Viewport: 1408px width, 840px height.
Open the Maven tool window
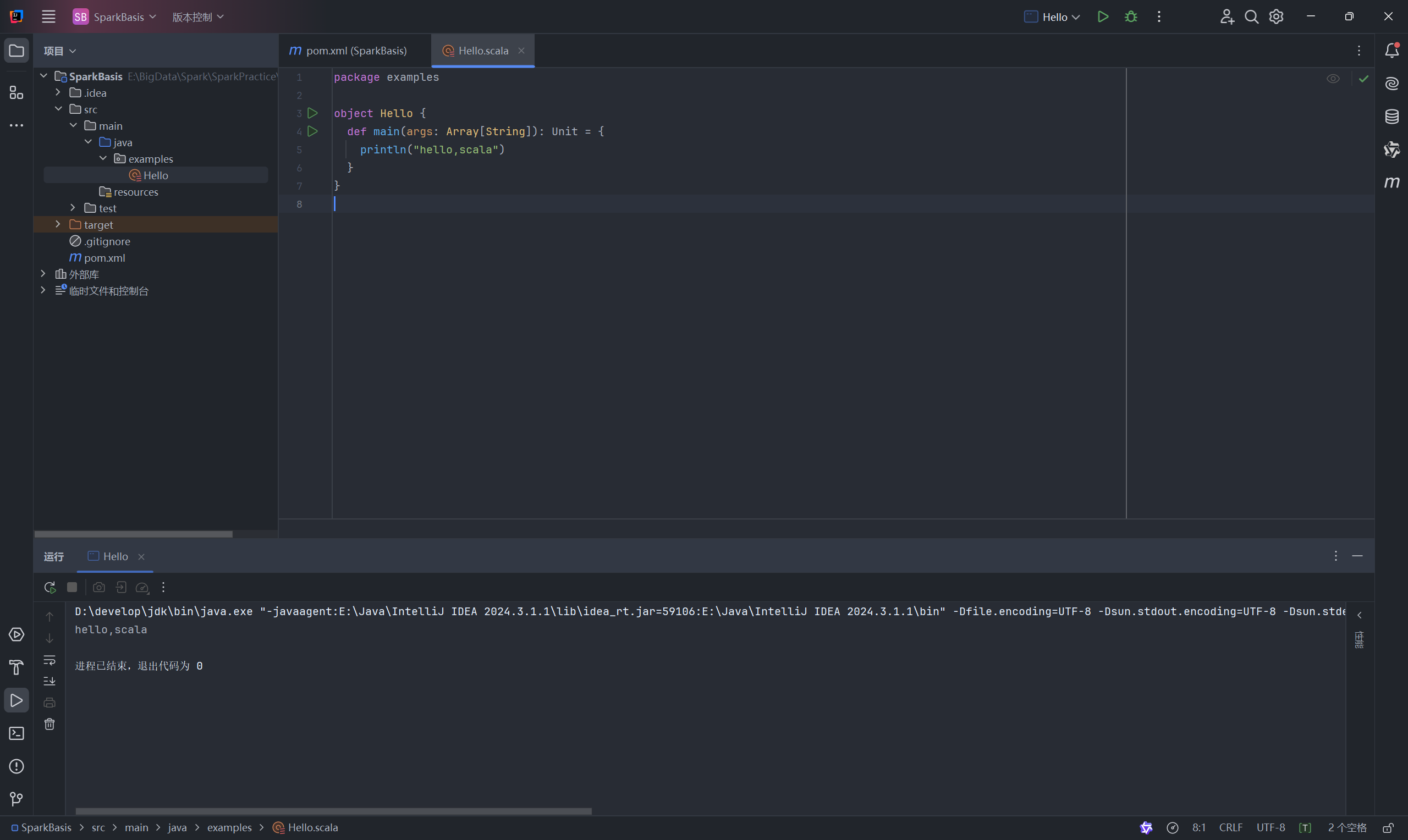[1391, 183]
